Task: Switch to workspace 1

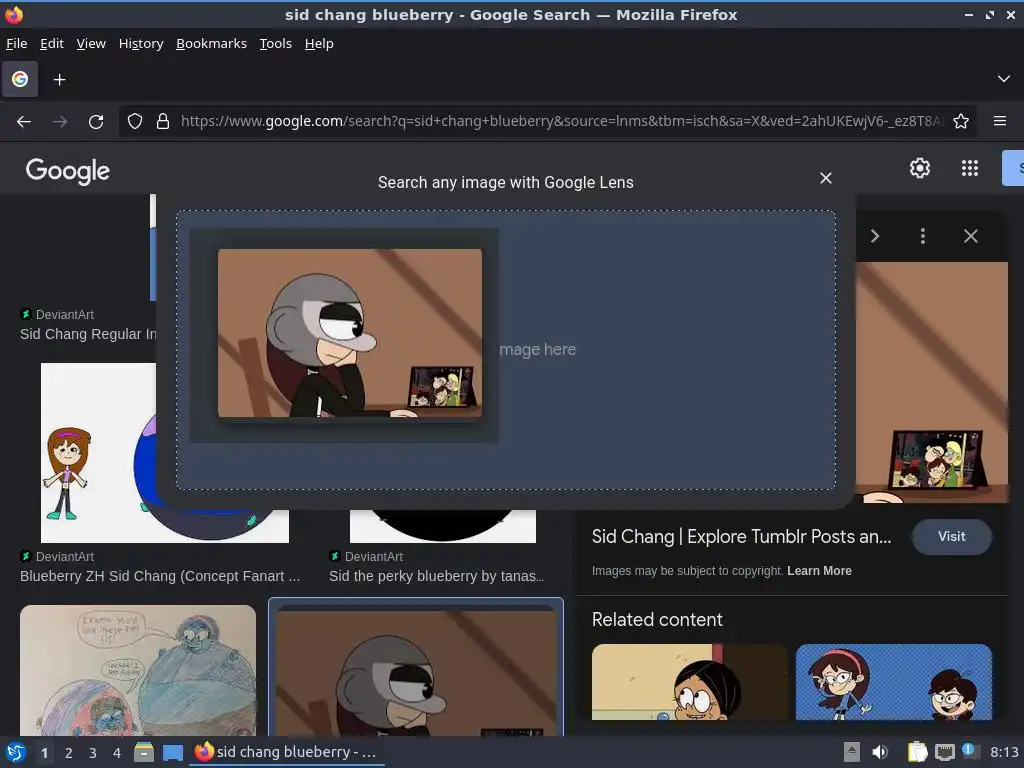Action: click(44, 753)
